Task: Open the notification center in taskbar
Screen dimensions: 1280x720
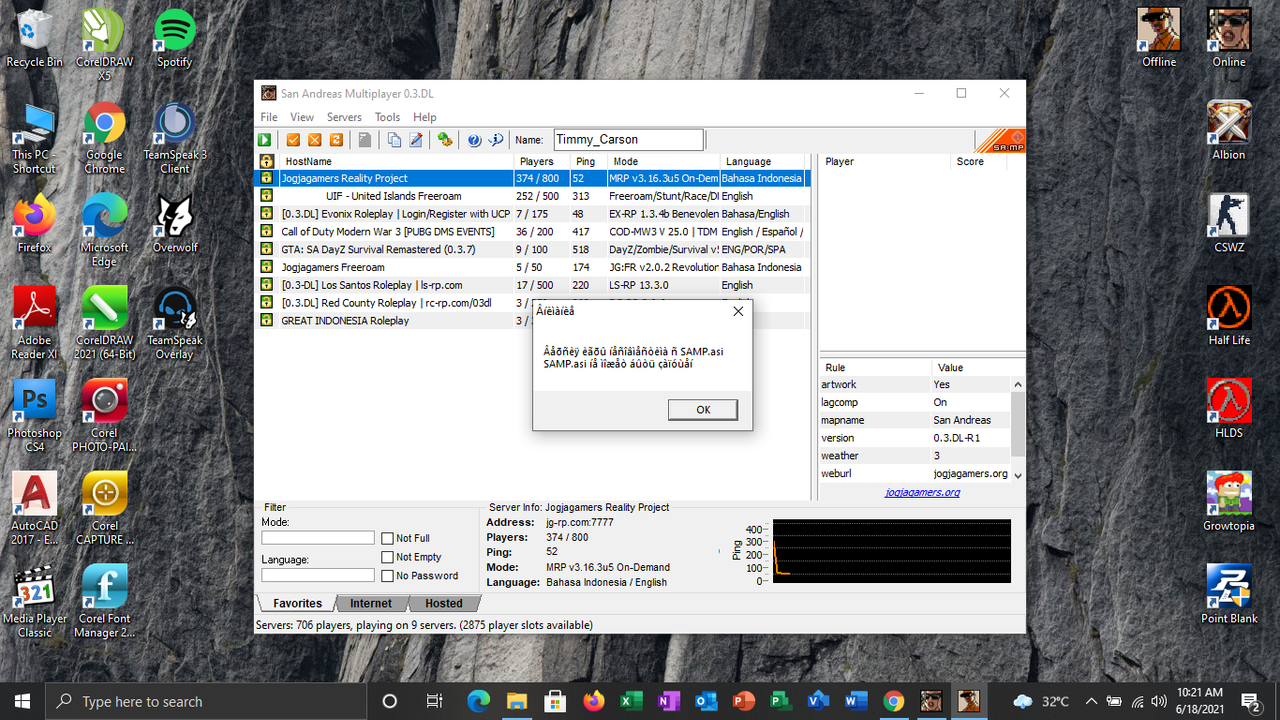Action: (x=1249, y=701)
